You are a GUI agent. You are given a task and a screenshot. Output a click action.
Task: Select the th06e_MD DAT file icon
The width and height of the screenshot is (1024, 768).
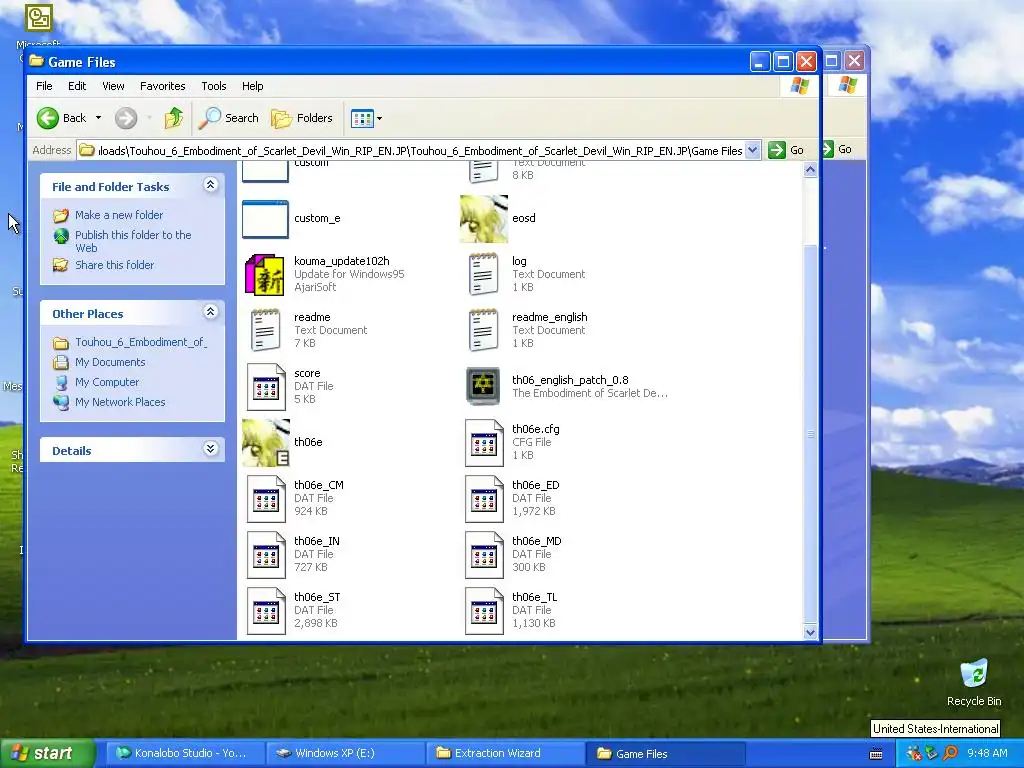(484, 555)
